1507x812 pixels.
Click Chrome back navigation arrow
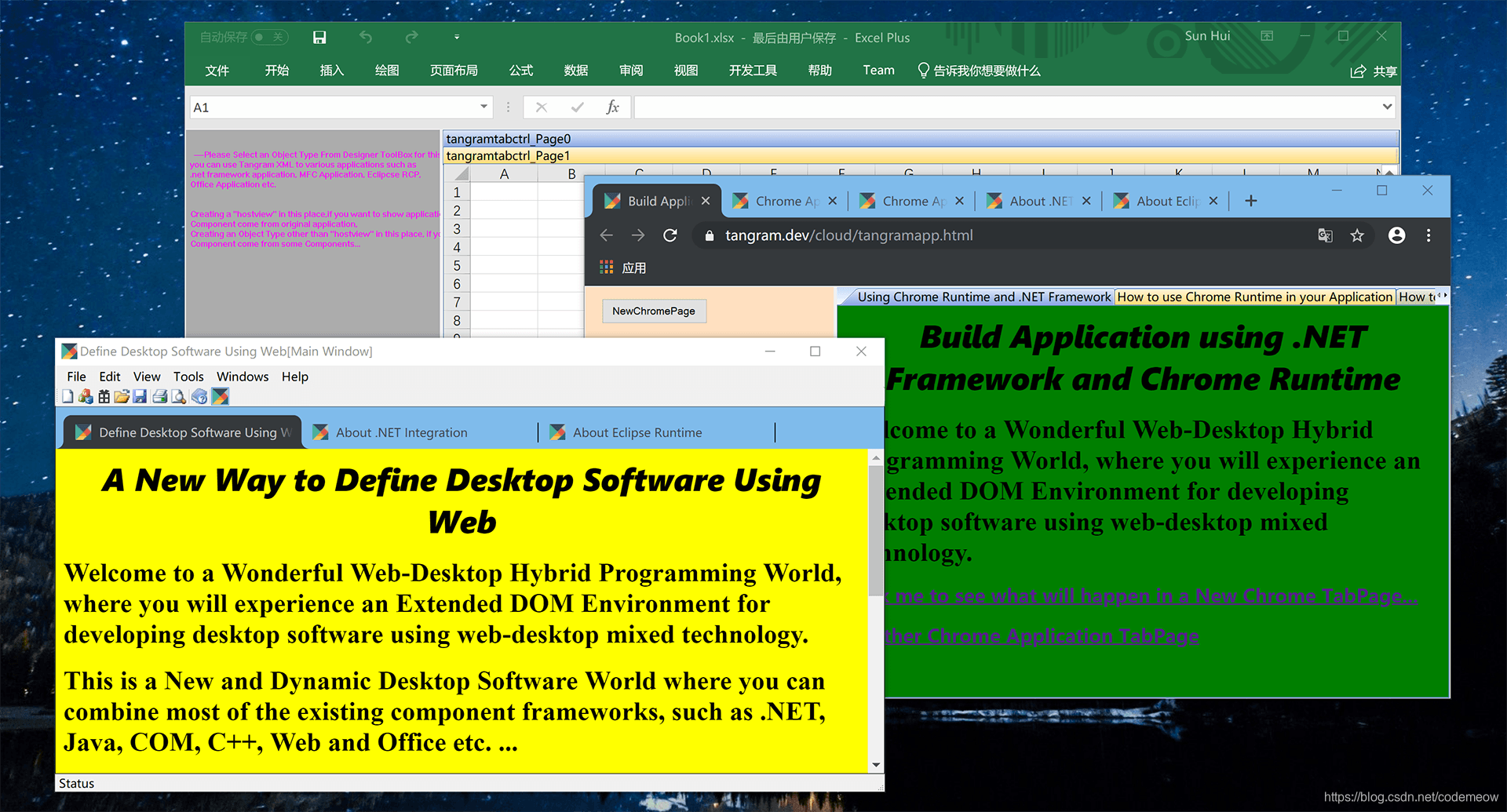[607, 235]
